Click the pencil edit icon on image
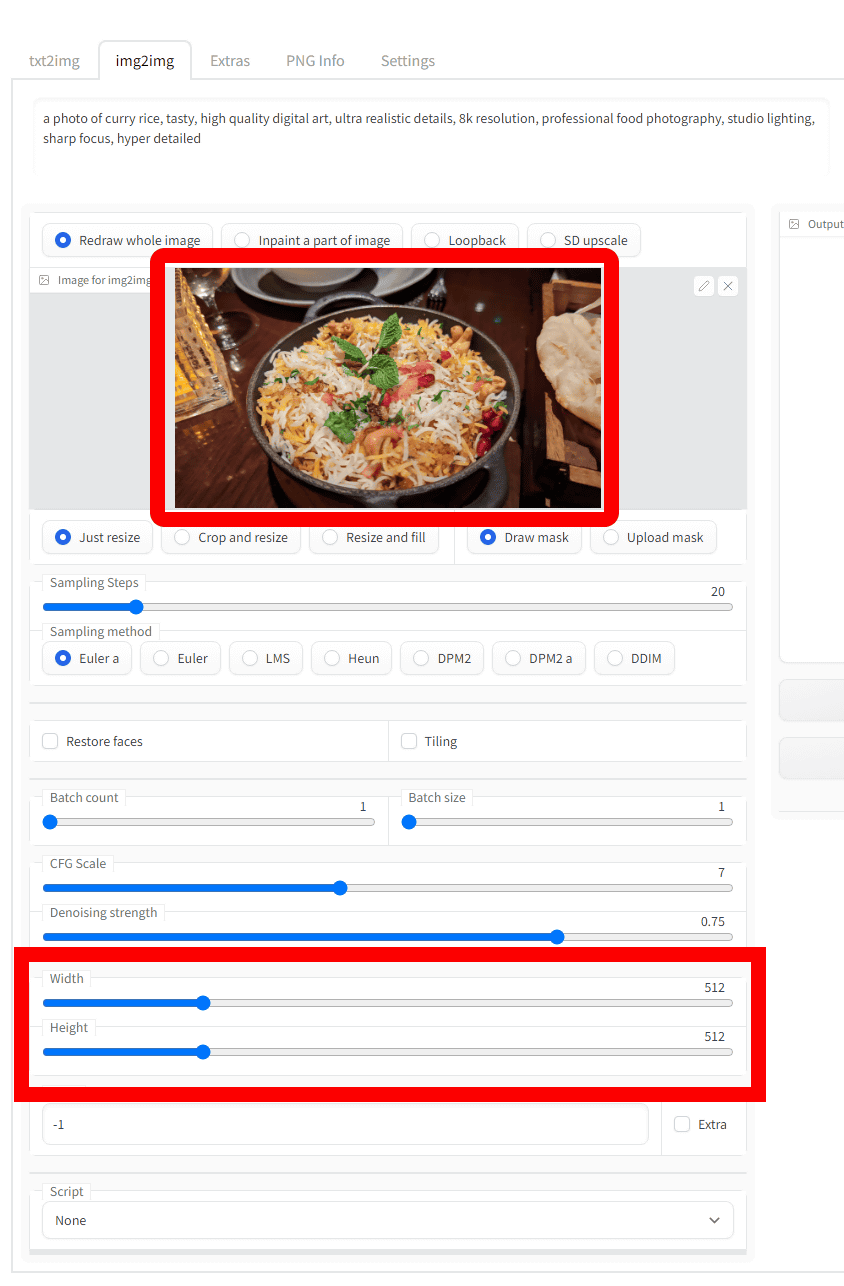Viewport: 844px width, 1286px height. pos(704,286)
